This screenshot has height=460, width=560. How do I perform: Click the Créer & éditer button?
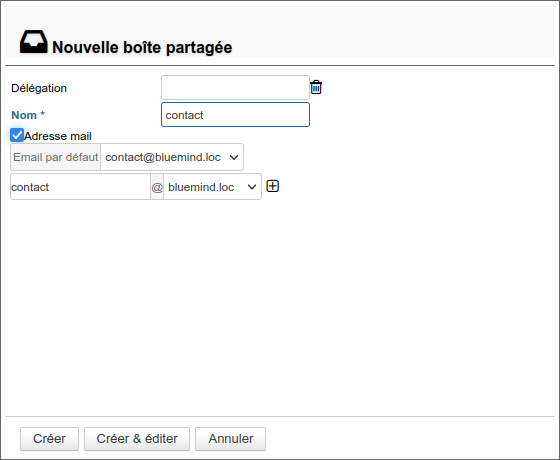click(x=137, y=439)
